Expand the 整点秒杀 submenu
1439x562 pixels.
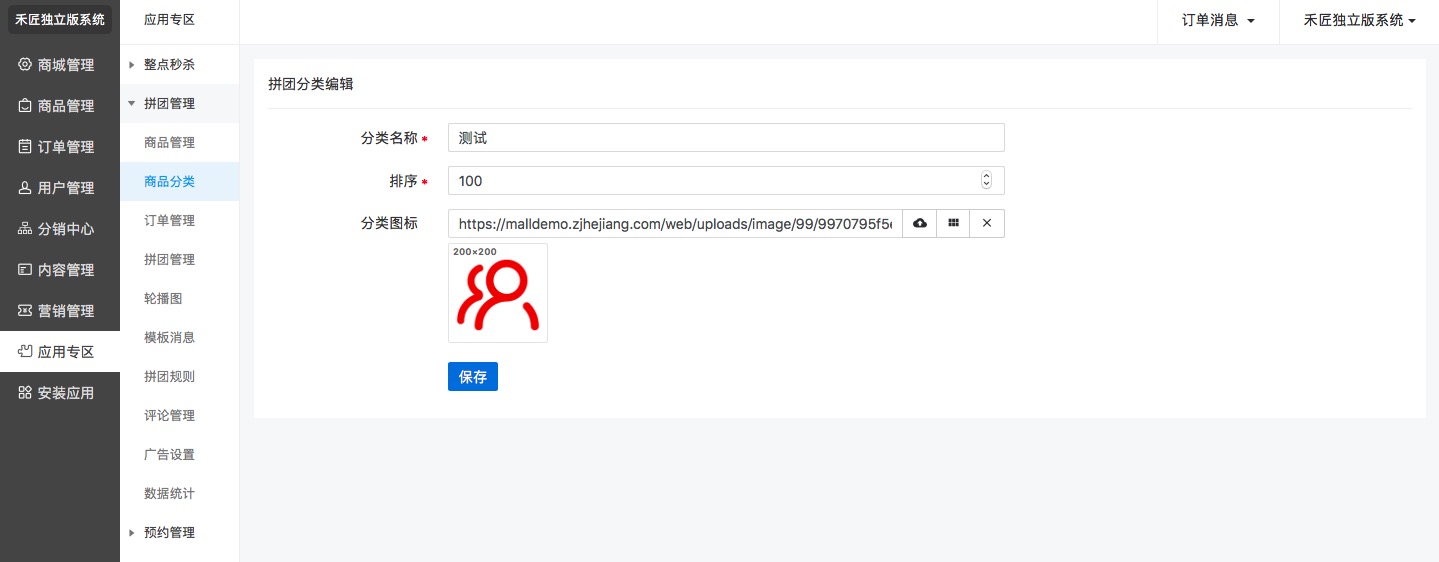pyautogui.click(x=169, y=64)
